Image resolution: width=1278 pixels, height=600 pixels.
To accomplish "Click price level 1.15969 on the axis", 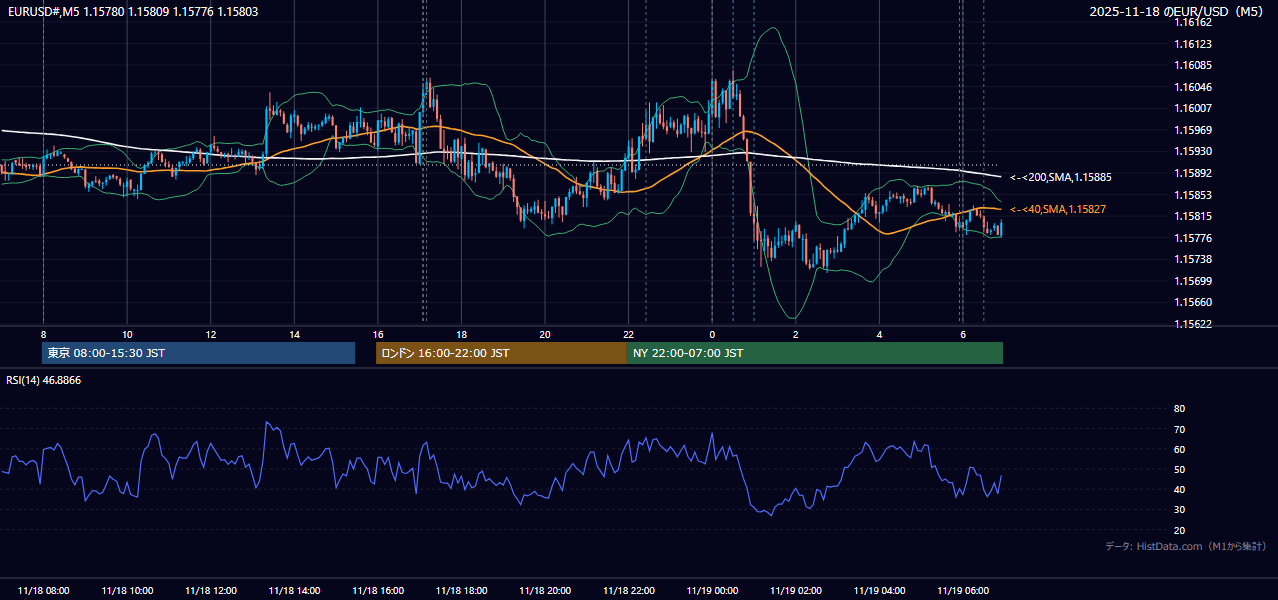I will (1193, 130).
